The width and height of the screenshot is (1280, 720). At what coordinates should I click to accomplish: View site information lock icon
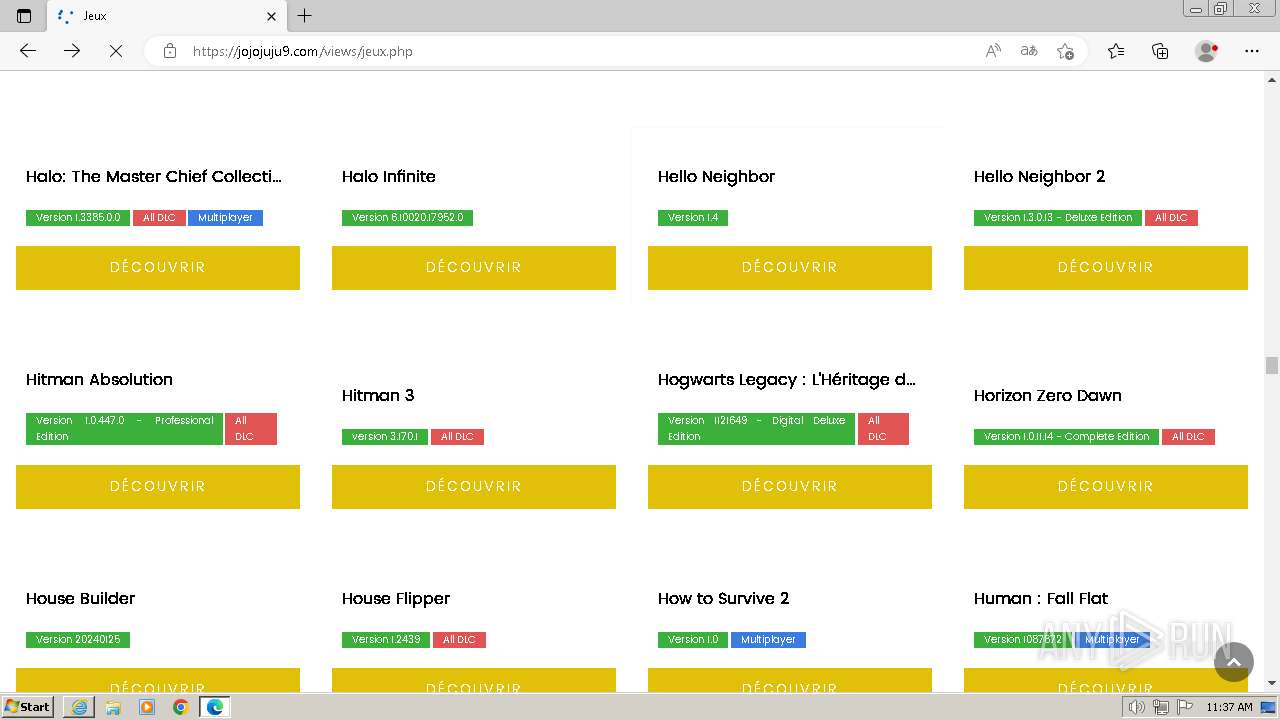pos(170,51)
